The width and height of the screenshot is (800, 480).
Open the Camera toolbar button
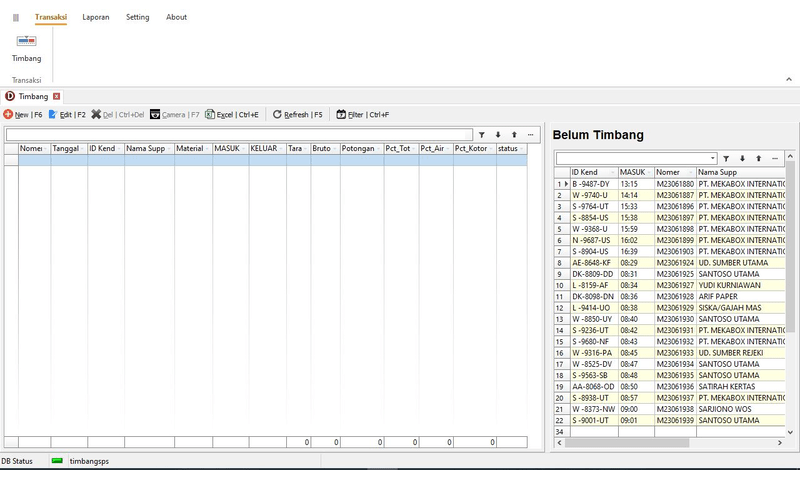coord(174,115)
